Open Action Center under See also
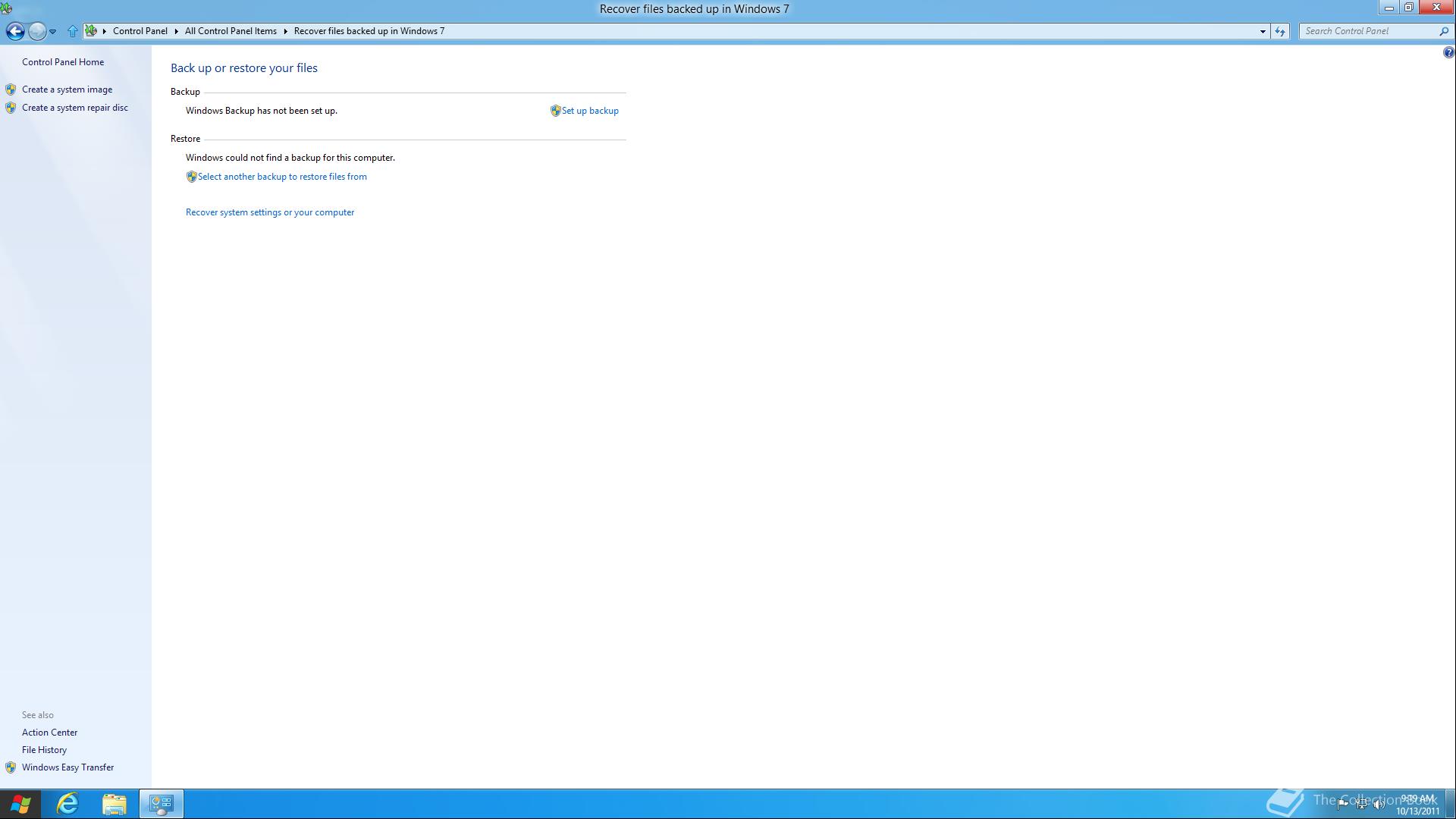1456x819 pixels. coord(49,733)
